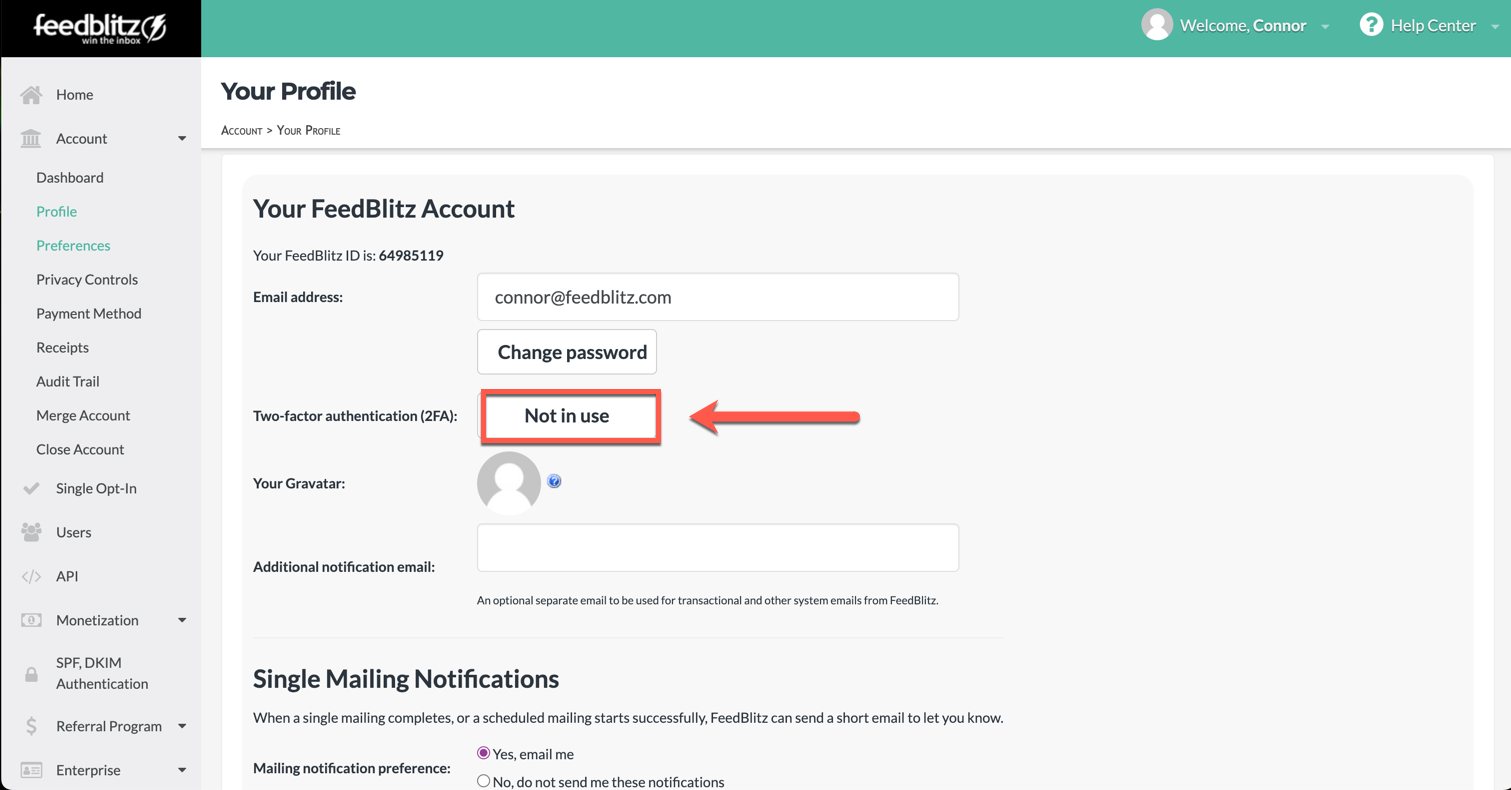
Task: Open Preferences in the sidebar
Action: tap(73, 245)
